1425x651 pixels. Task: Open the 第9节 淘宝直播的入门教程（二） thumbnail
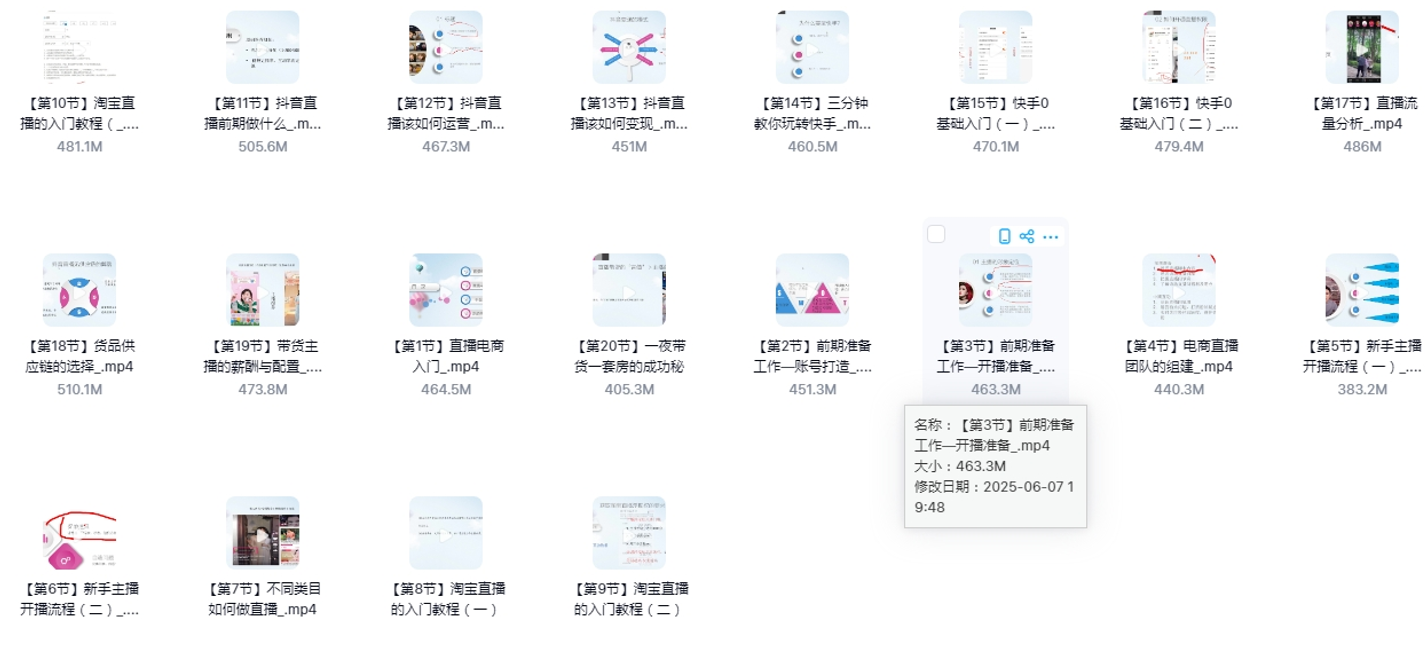click(629, 533)
